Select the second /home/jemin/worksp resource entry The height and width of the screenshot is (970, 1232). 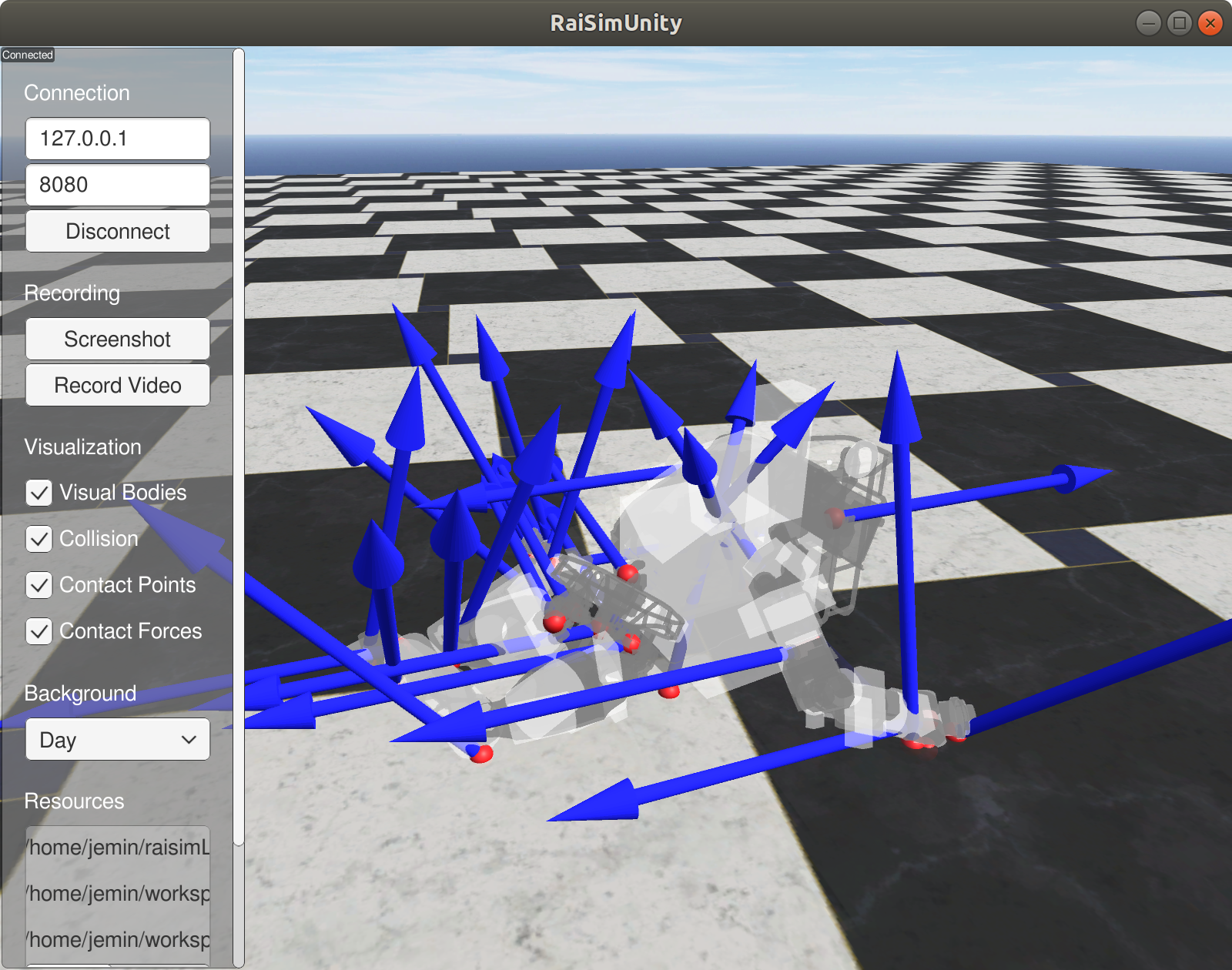pos(117,894)
